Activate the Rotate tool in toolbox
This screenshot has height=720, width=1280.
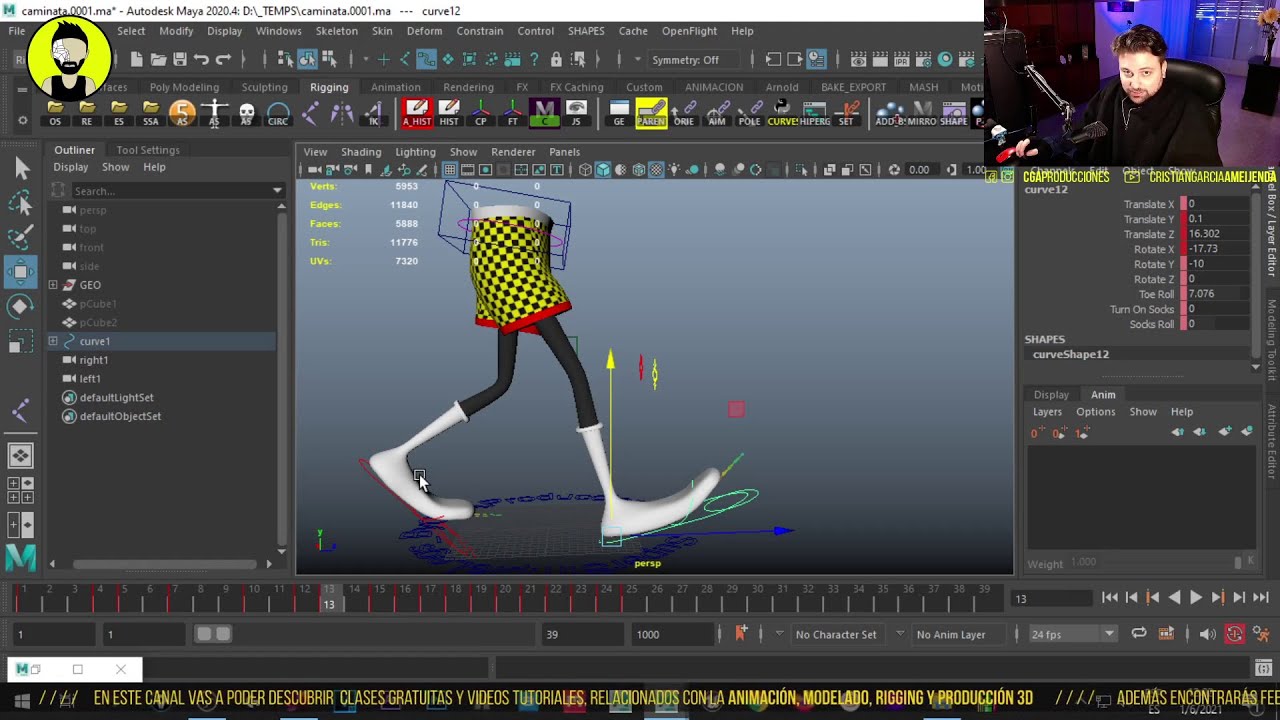(x=21, y=307)
